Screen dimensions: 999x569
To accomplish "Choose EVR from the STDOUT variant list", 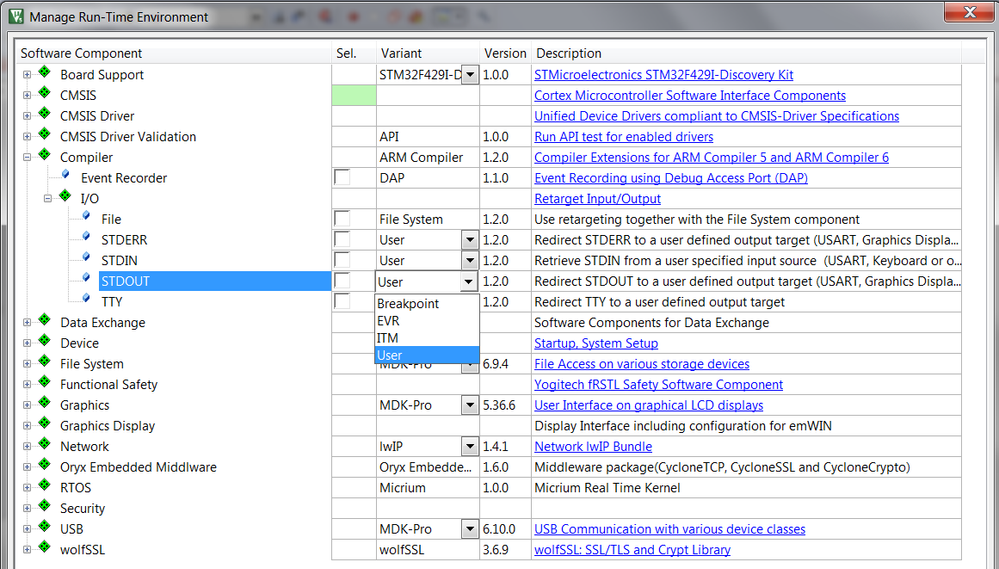I will (x=427, y=321).
